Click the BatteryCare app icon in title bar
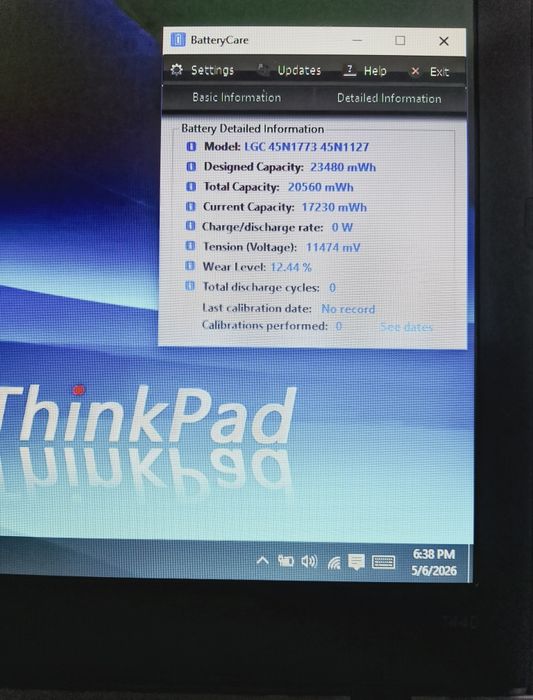The height and width of the screenshot is (700, 533). 178,40
